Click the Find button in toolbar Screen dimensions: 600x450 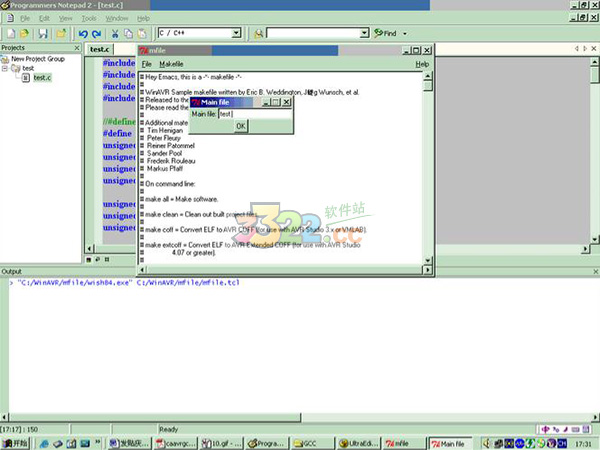point(385,33)
